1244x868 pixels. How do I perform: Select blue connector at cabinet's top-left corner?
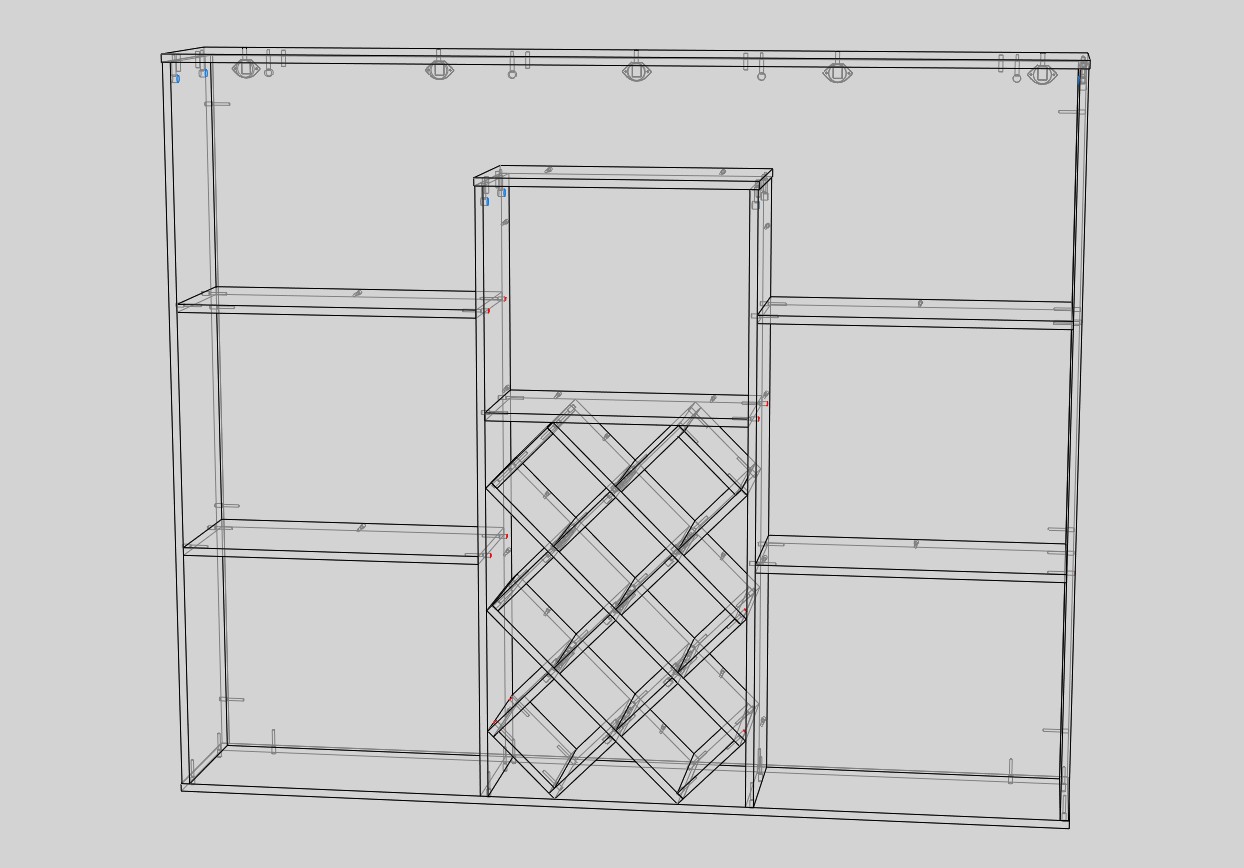click(x=176, y=78)
